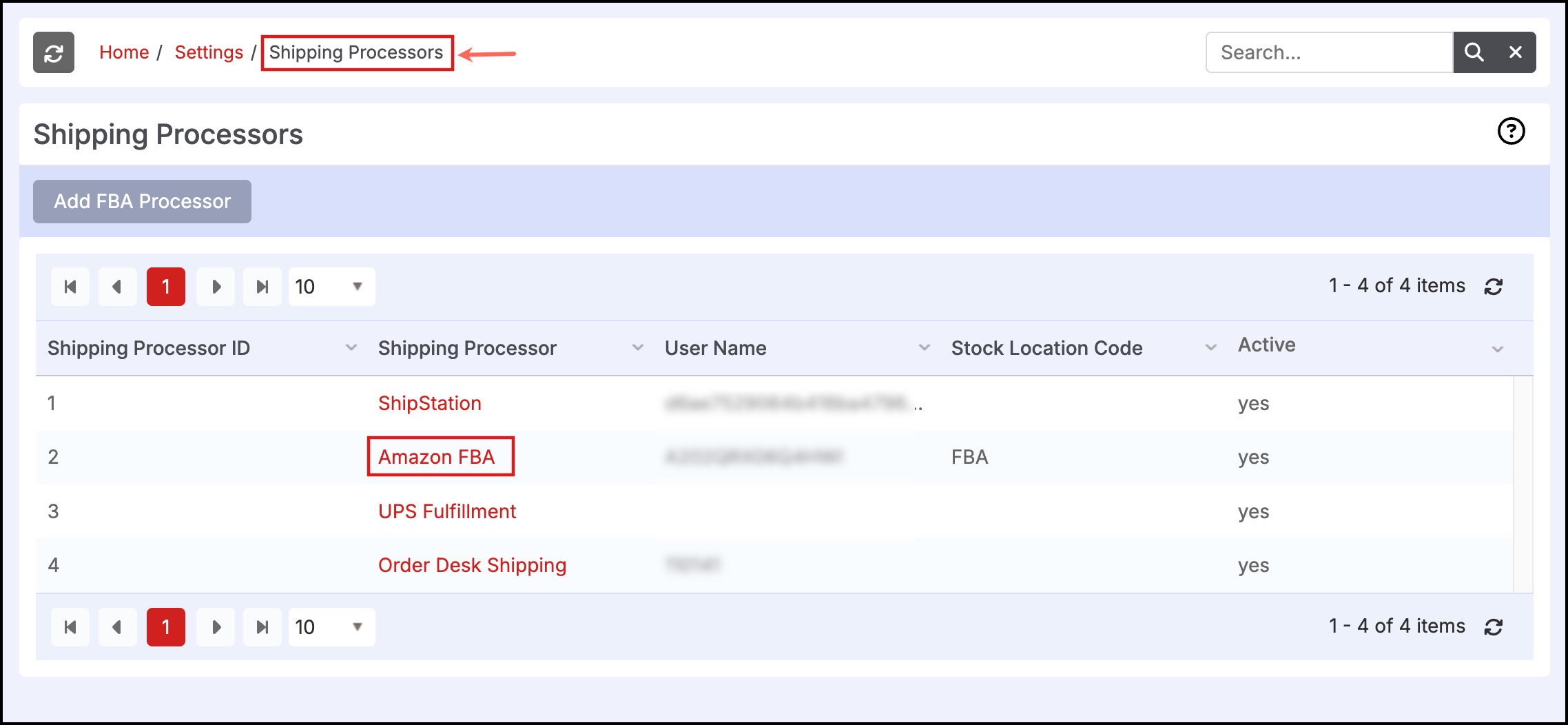Go to last page in bottom pager
1568x725 pixels.
pos(262,627)
